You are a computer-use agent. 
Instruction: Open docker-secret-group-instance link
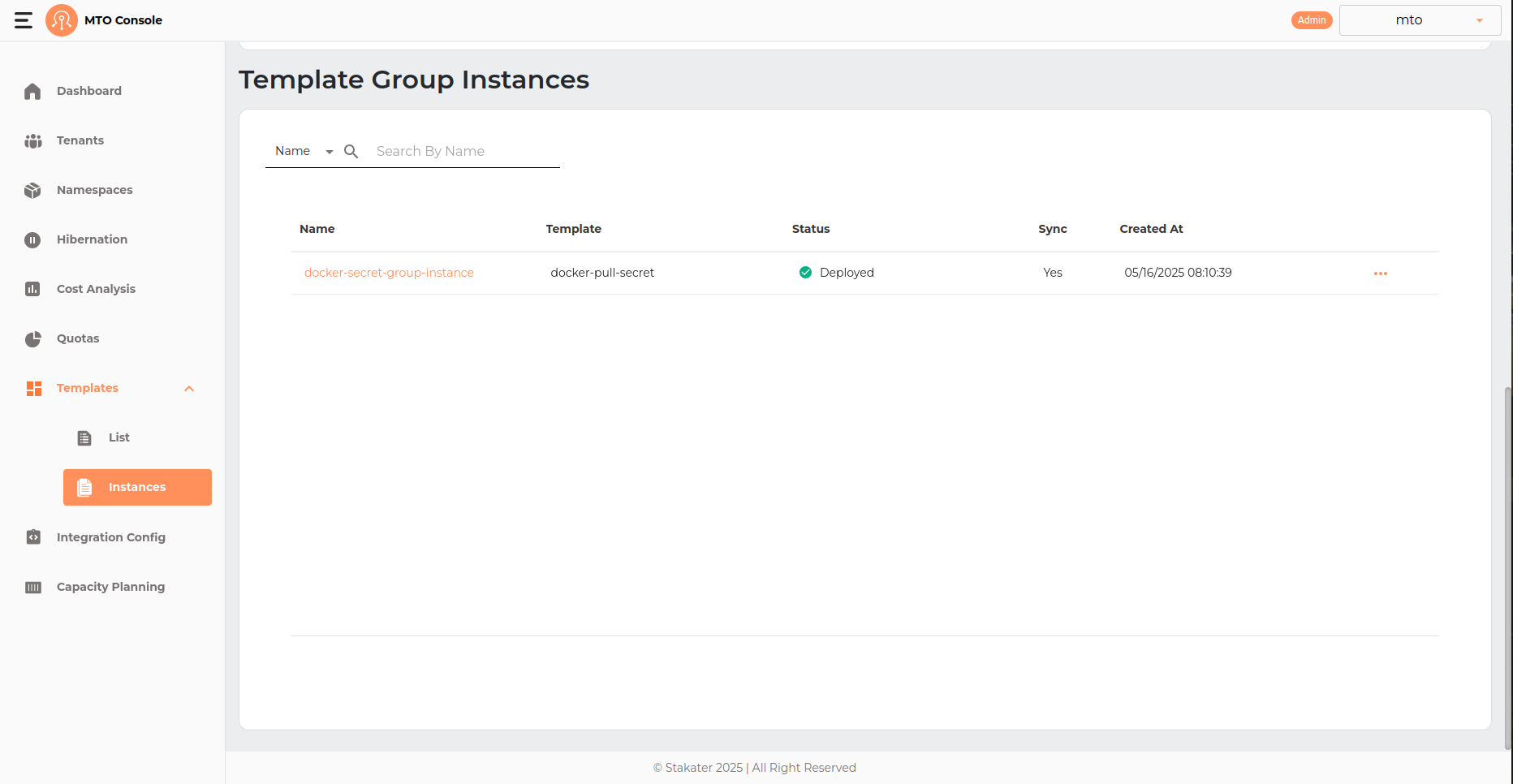tap(389, 273)
